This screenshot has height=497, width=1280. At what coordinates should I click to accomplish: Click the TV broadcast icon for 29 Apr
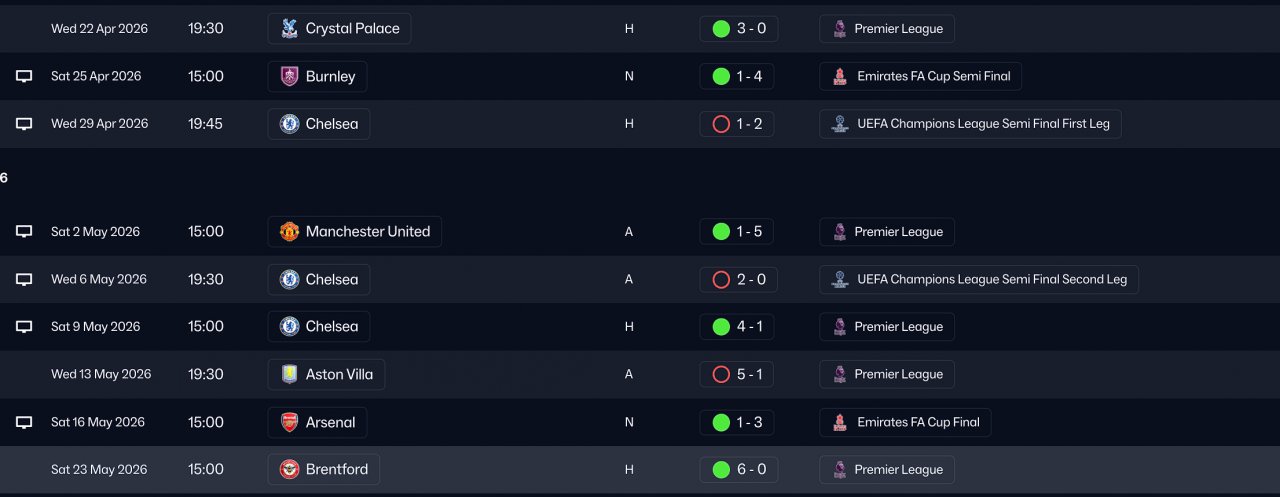coord(24,124)
